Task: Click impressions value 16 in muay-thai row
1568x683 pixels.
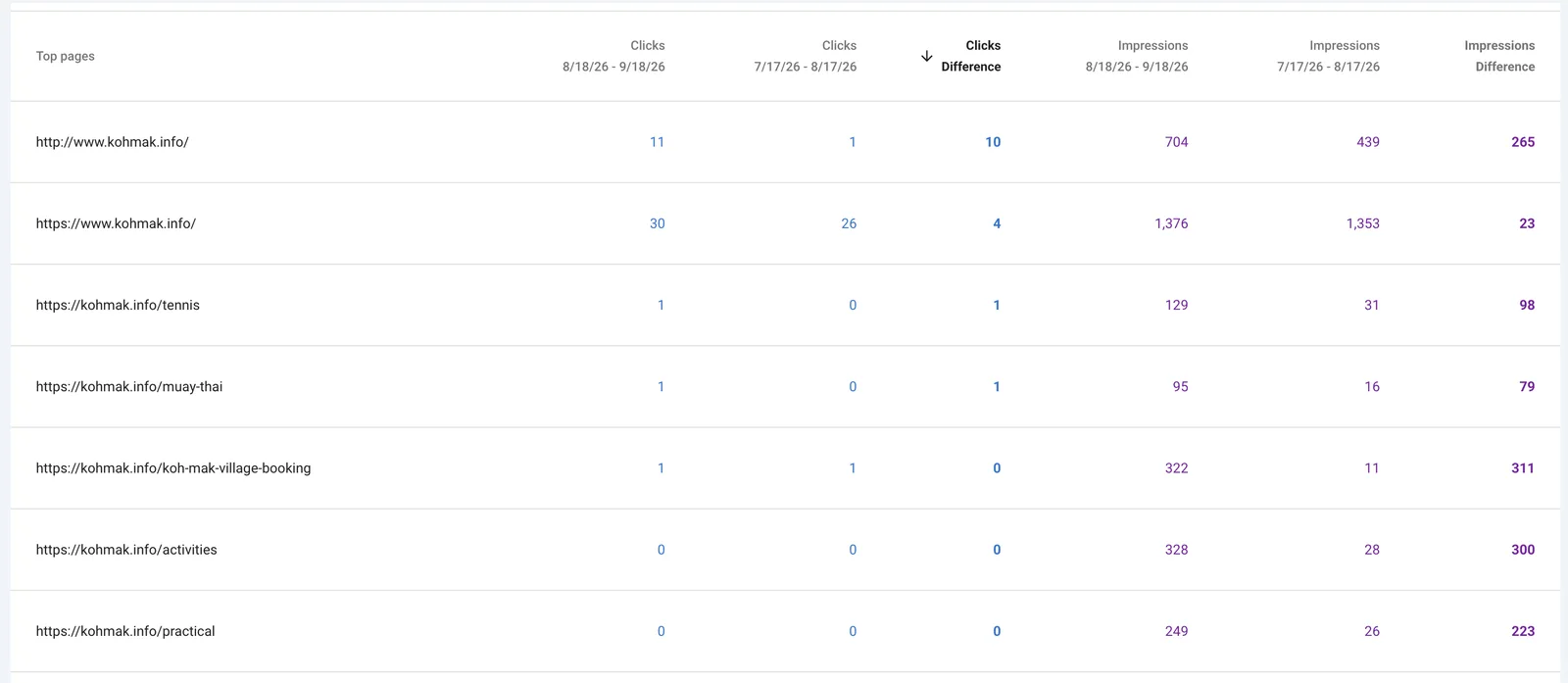Action: point(1372,386)
